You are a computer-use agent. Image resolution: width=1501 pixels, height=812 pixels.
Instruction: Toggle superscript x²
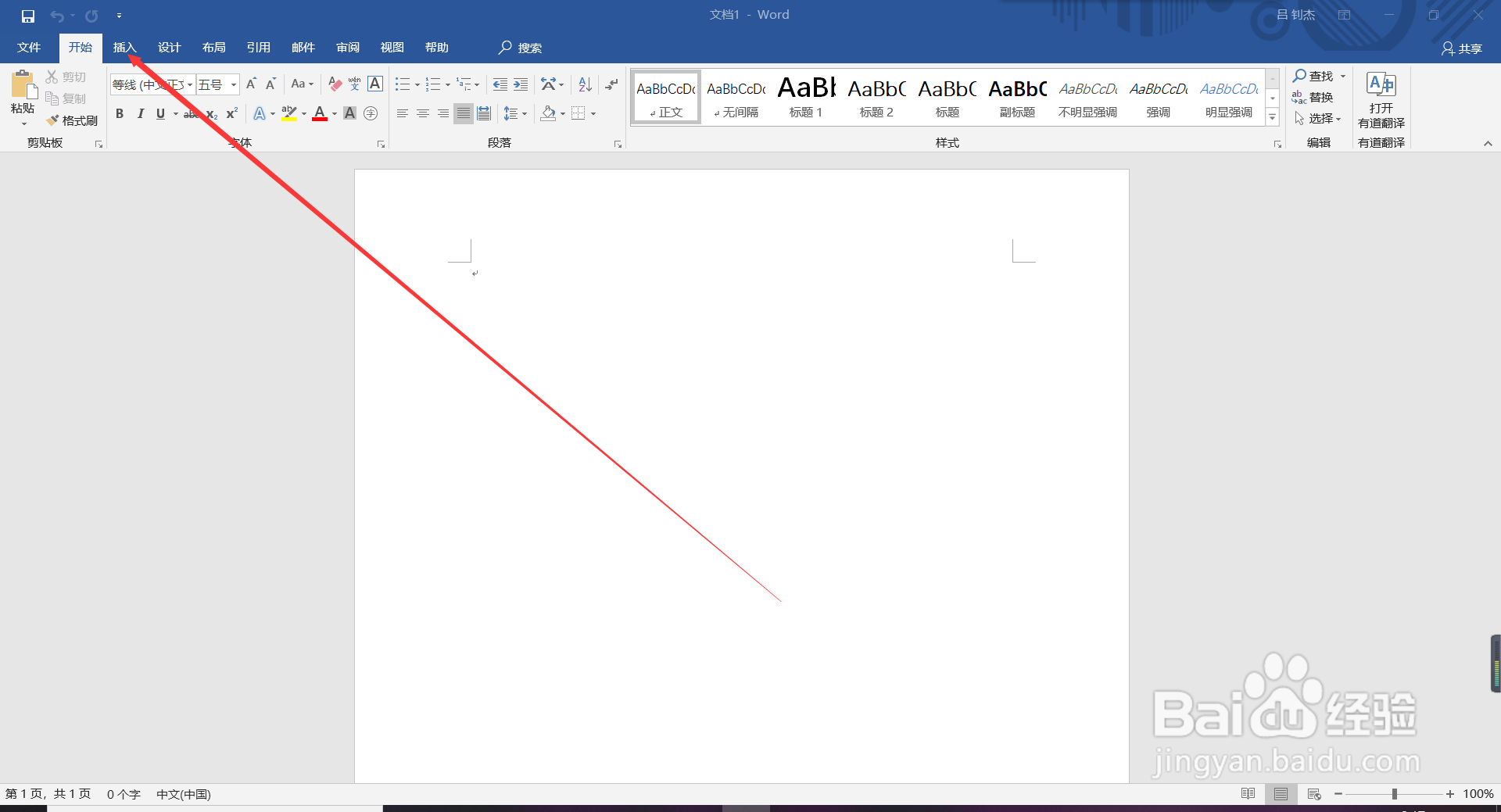click(x=232, y=114)
